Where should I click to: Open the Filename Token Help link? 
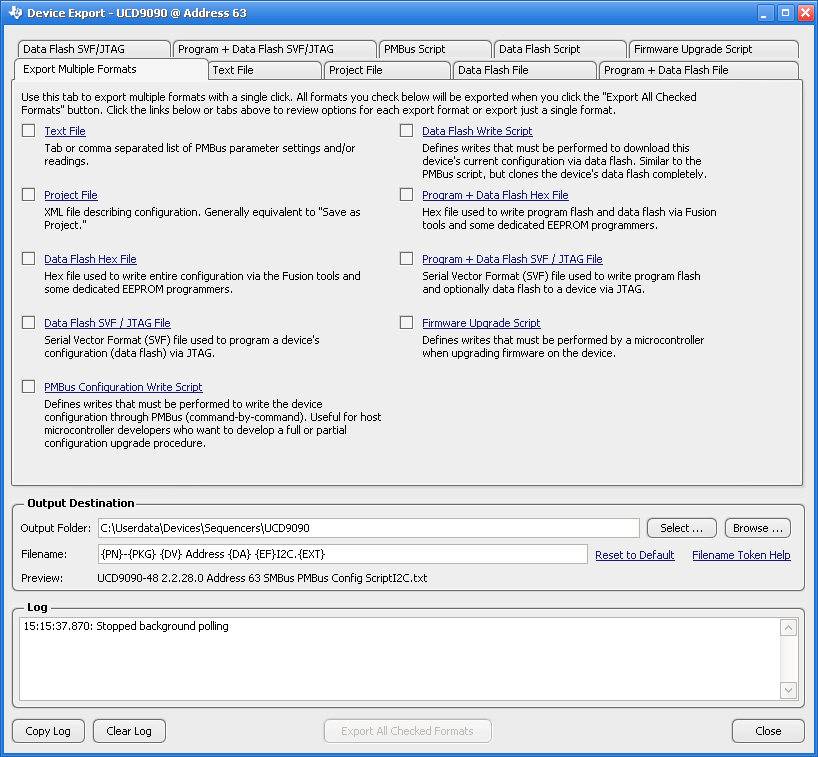click(741, 555)
